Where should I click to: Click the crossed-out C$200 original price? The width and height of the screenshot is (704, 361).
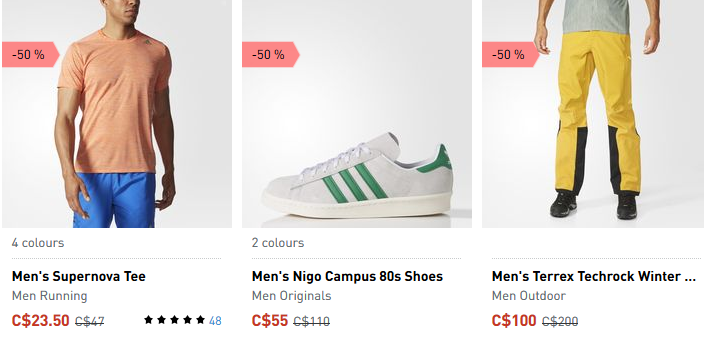[x=560, y=321]
